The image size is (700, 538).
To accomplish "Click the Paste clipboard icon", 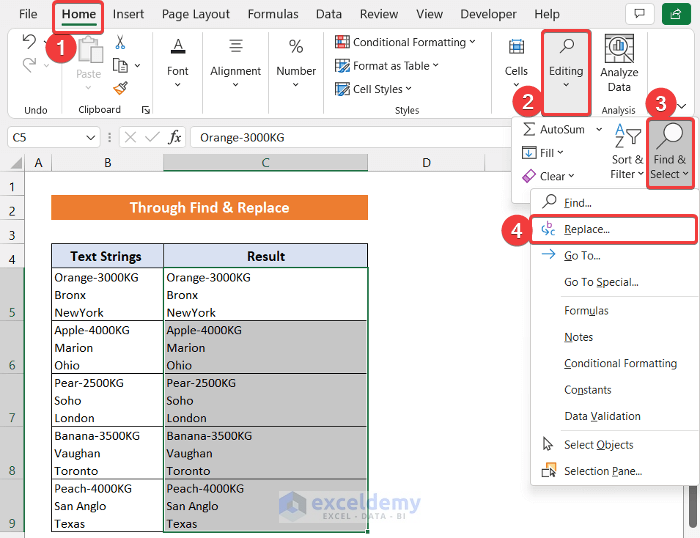I will 90,50.
